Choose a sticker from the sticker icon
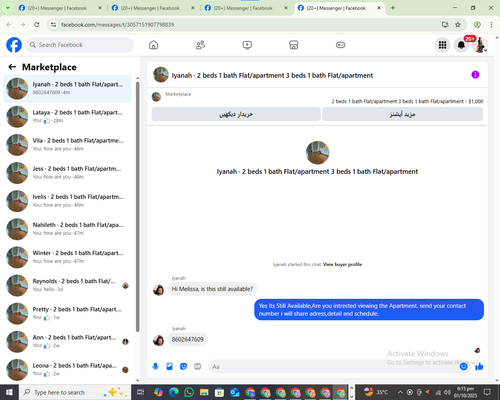500x400 pixels. (x=183, y=367)
